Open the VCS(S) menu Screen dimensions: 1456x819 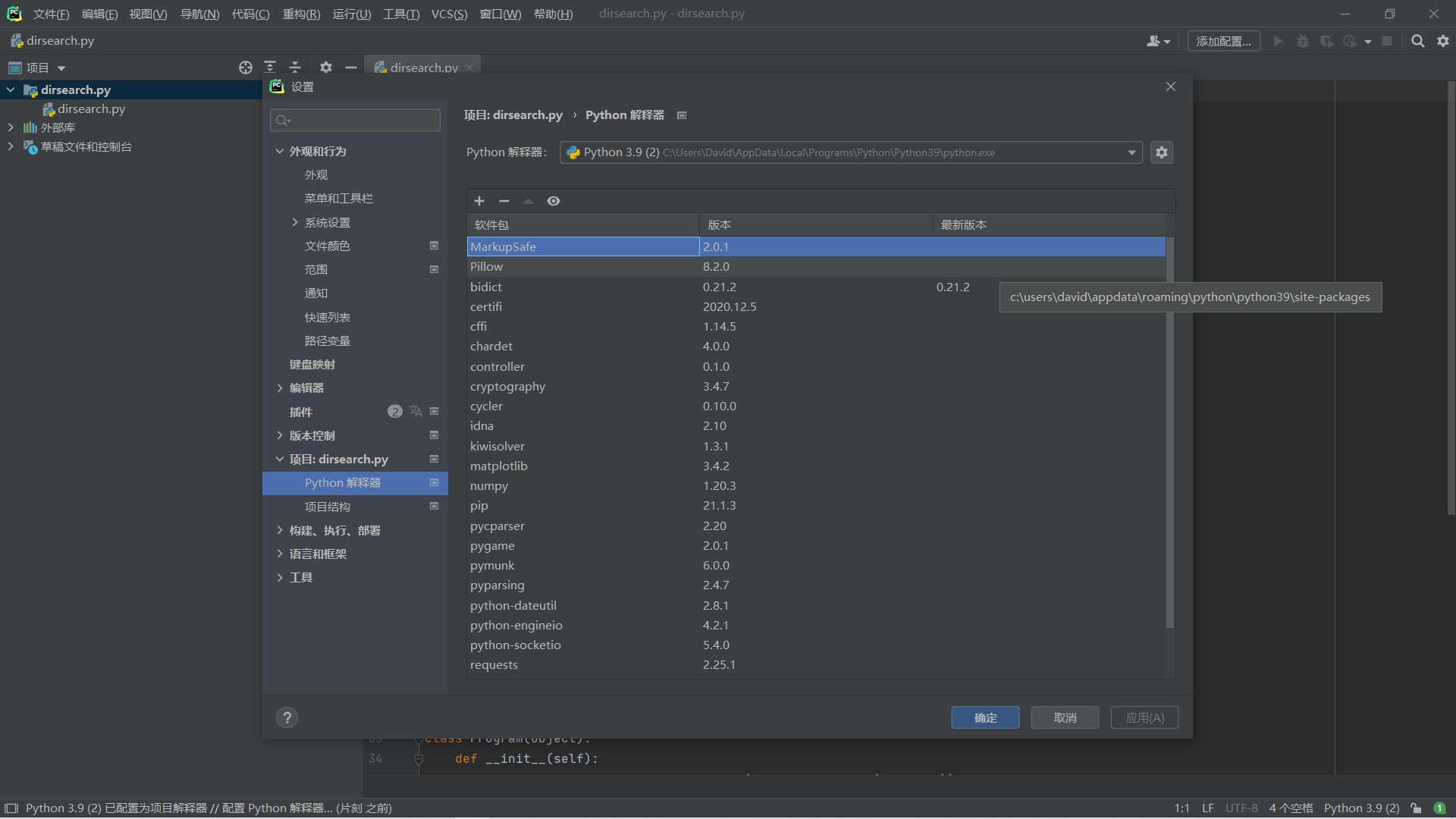[449, 14]
